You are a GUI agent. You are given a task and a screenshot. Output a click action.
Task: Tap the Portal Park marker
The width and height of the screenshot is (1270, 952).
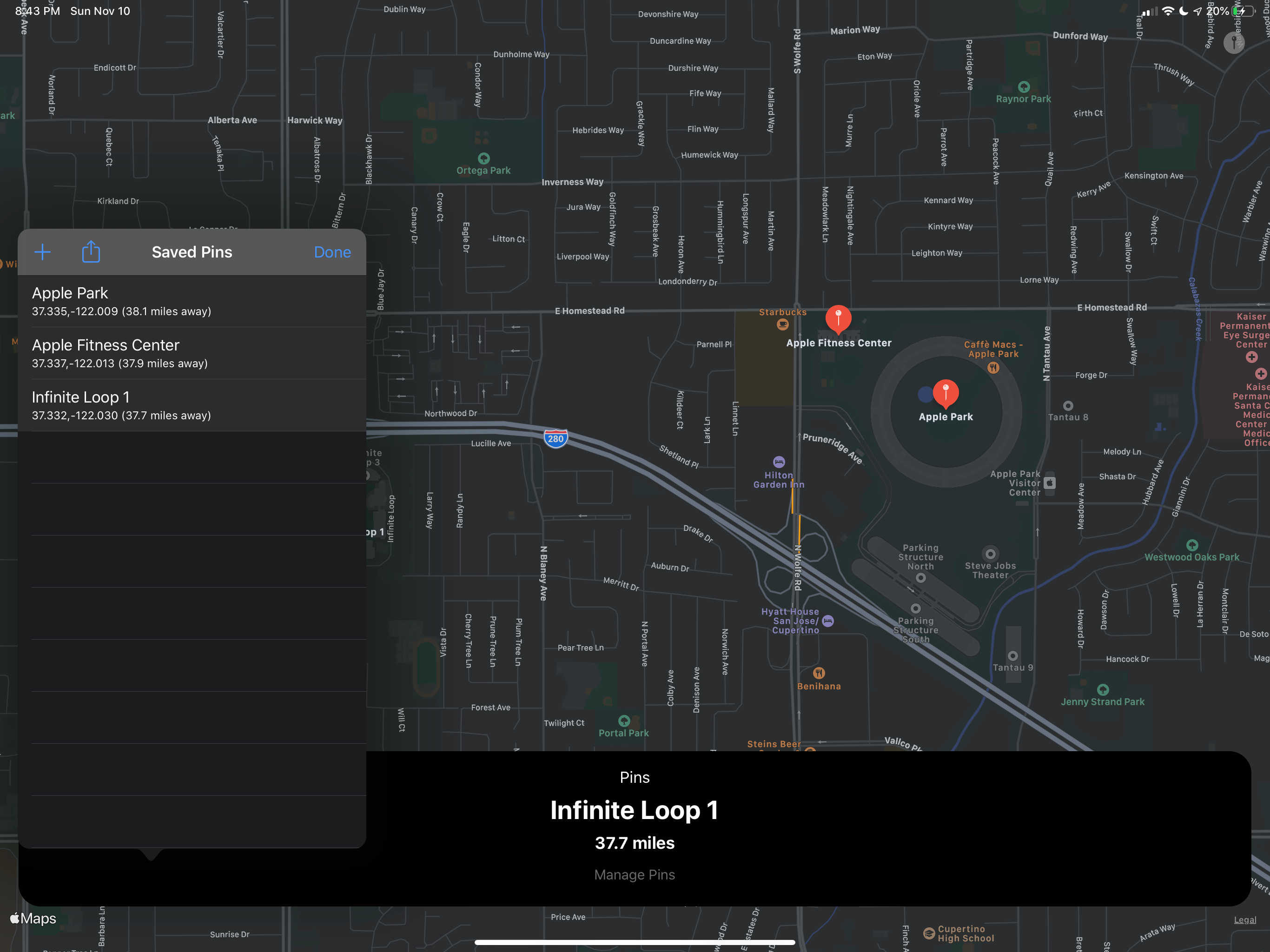coord(624,721)
